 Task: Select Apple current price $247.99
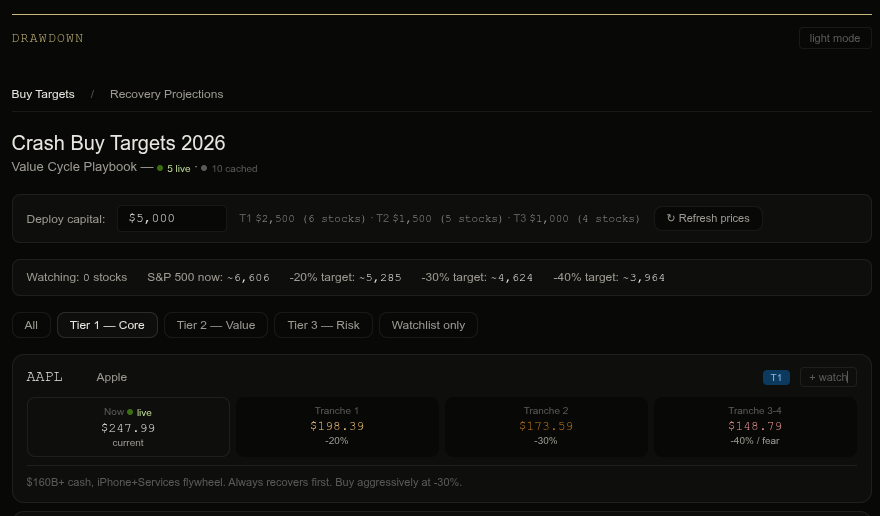tap(128, 428)
